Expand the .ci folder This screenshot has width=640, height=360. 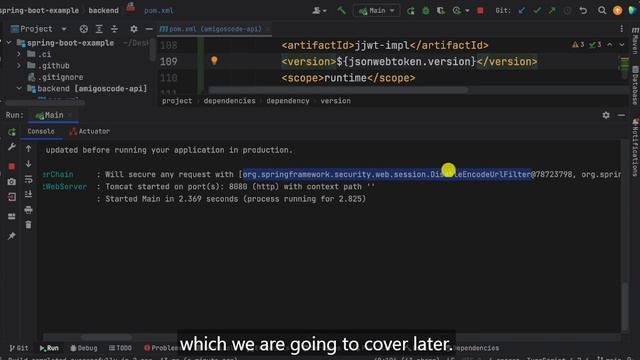tap(19, 54)
